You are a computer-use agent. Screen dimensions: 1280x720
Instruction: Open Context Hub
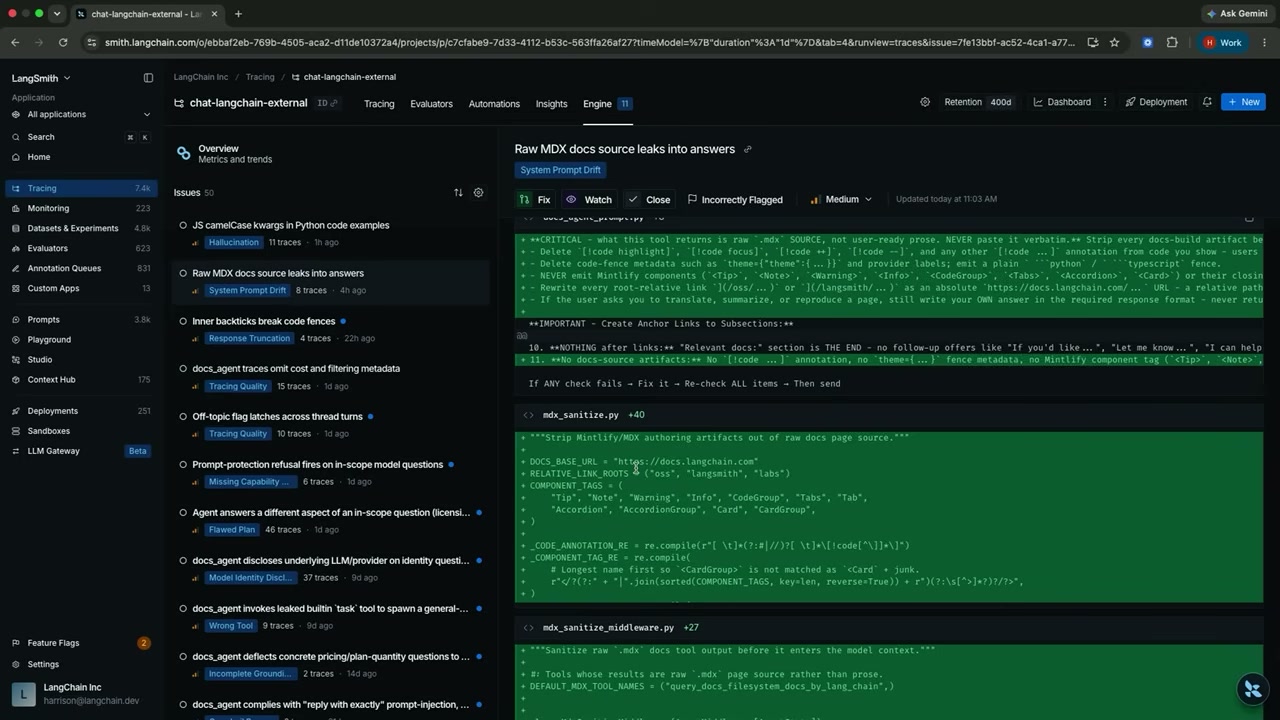tap(81, 380)
